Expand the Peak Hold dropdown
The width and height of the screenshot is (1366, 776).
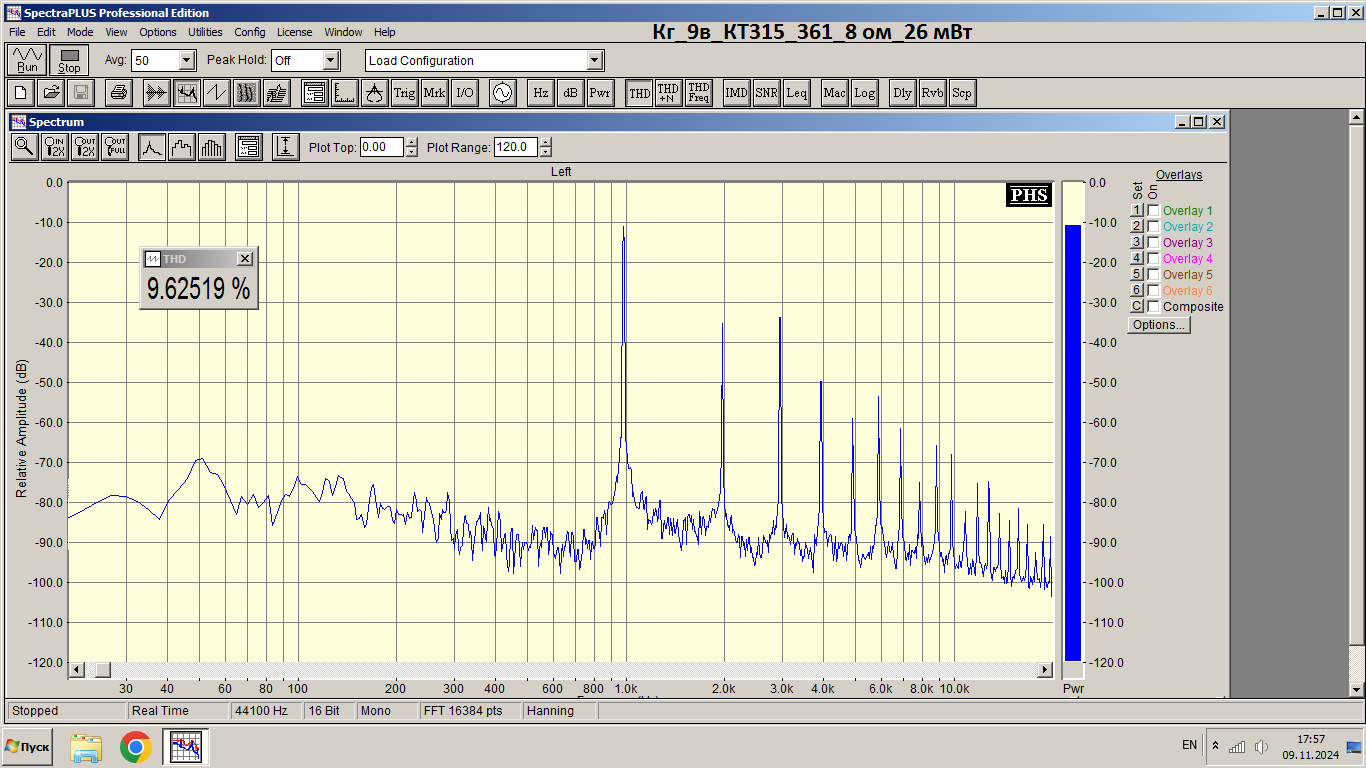(x=331, y=60)
